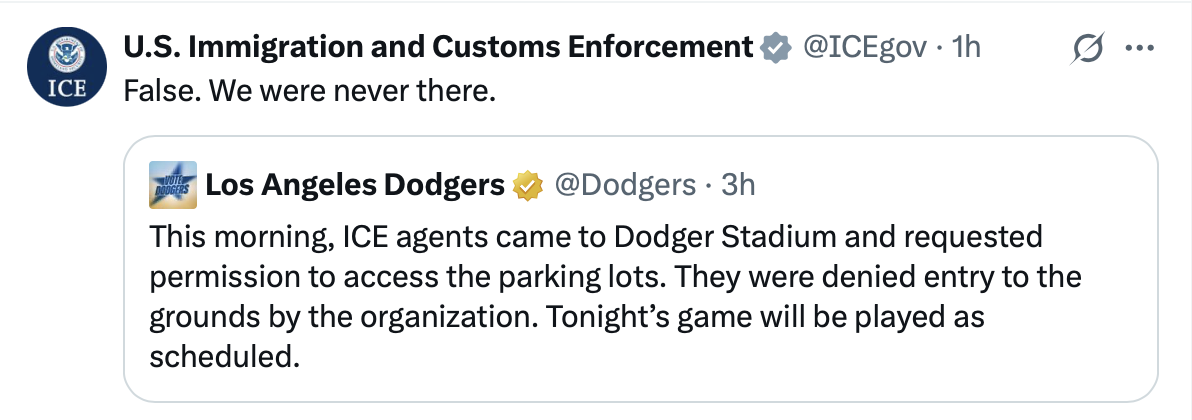Visit the @Dodgers handle
Image resolution: width=1192 pixels, height=420 pixels.
[625, 184]
